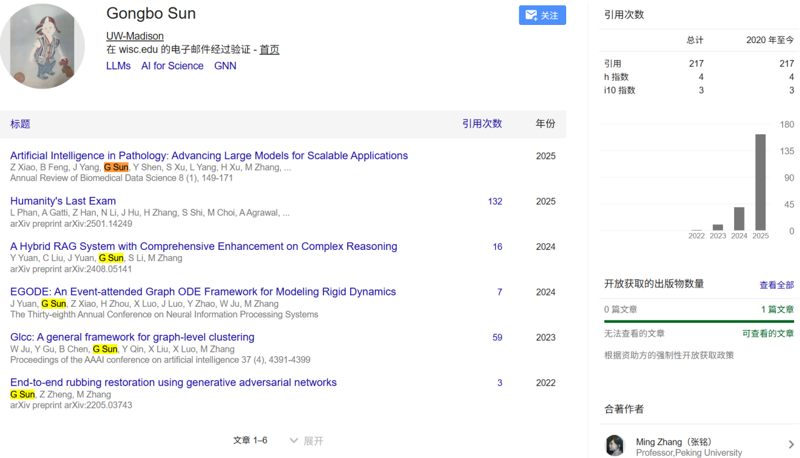This screenshot has height=458, width=800.
Task: Sort articles by citation count column header
Action: [x=481, y=124]
